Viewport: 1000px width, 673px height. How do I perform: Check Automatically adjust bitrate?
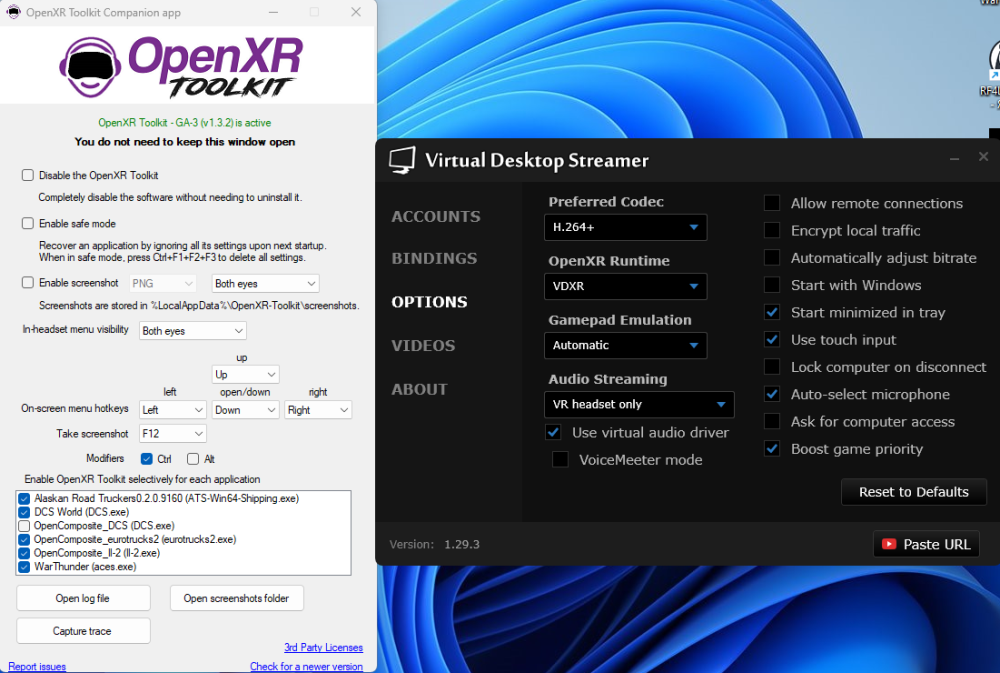(x=772, y=258)
